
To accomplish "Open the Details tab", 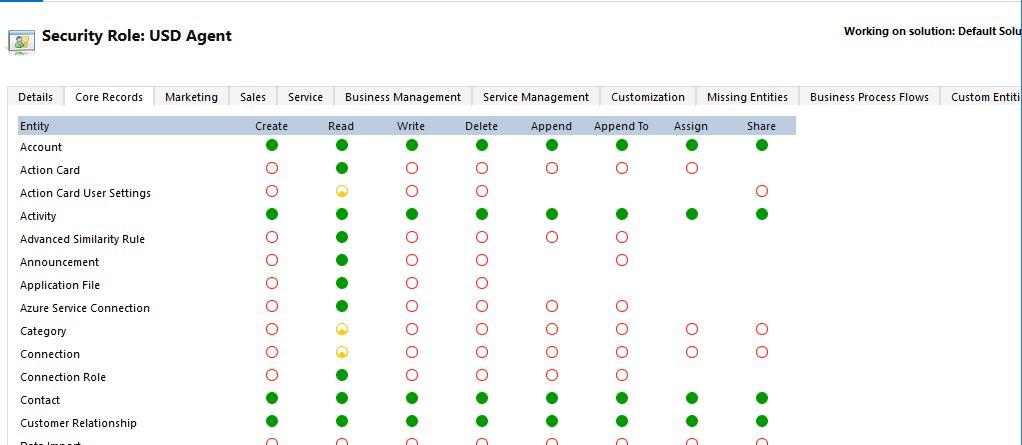I will (x=35, y=97).
